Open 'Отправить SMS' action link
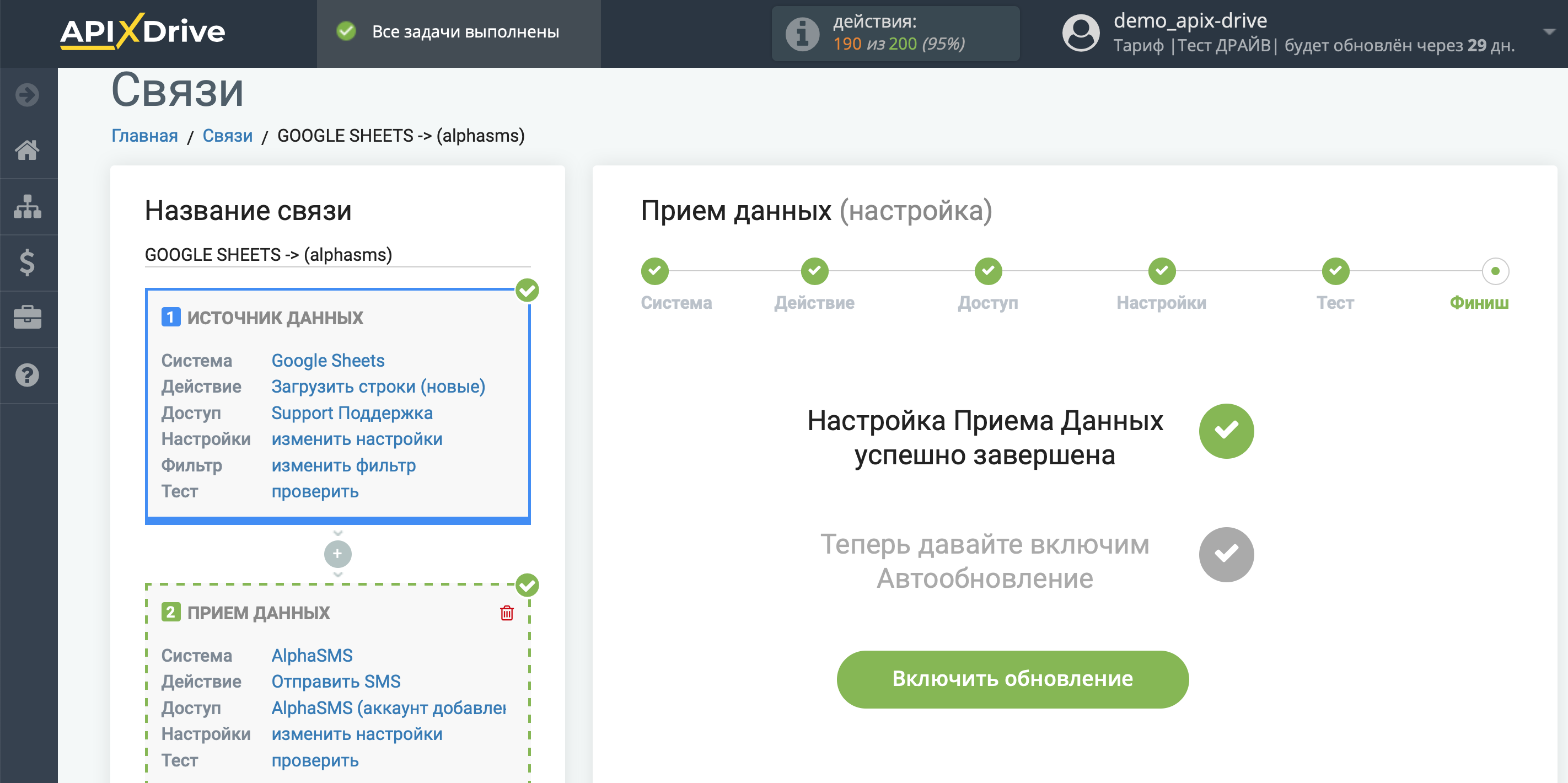The image size is (1568, 783). [335, 682]
